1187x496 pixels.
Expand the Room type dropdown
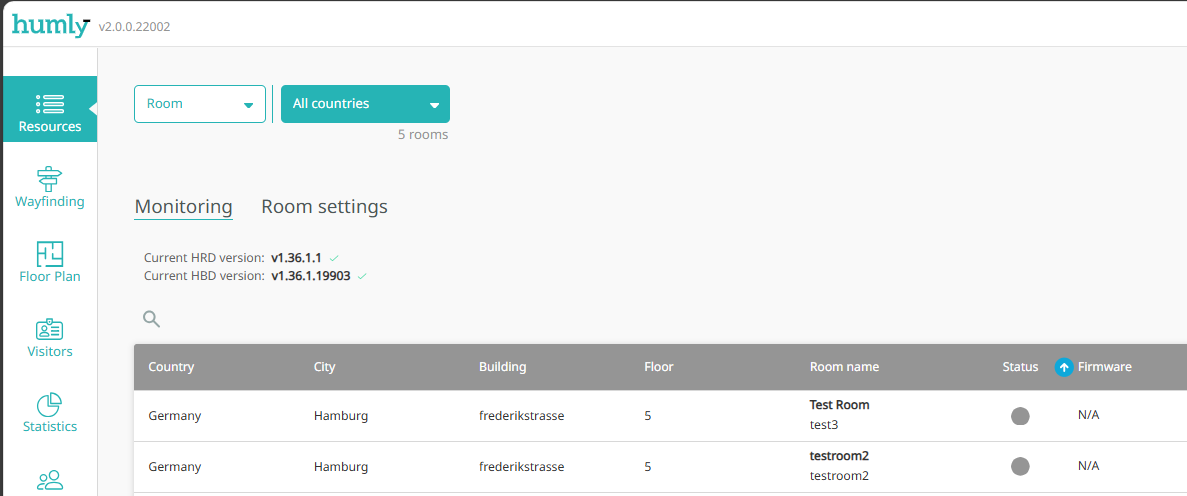click(200, 104)
